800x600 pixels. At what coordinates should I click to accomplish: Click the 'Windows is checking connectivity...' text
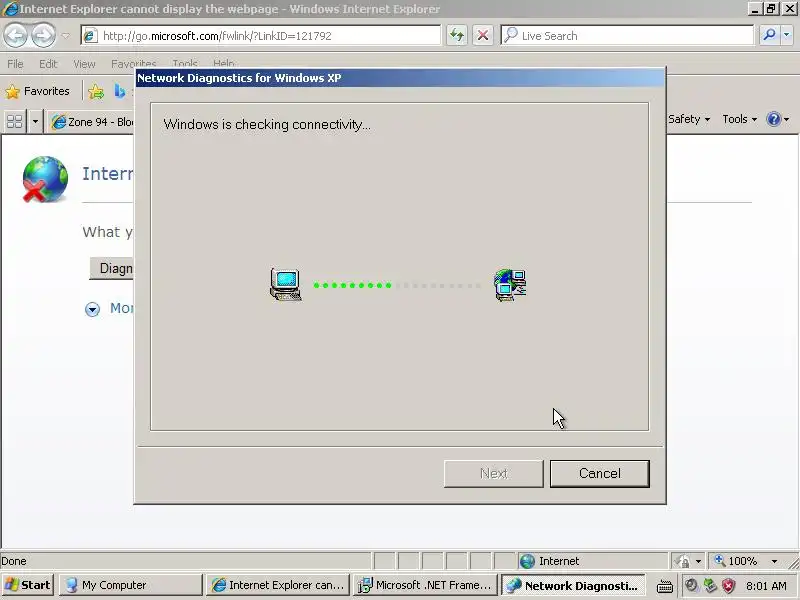tap(267, 124)
